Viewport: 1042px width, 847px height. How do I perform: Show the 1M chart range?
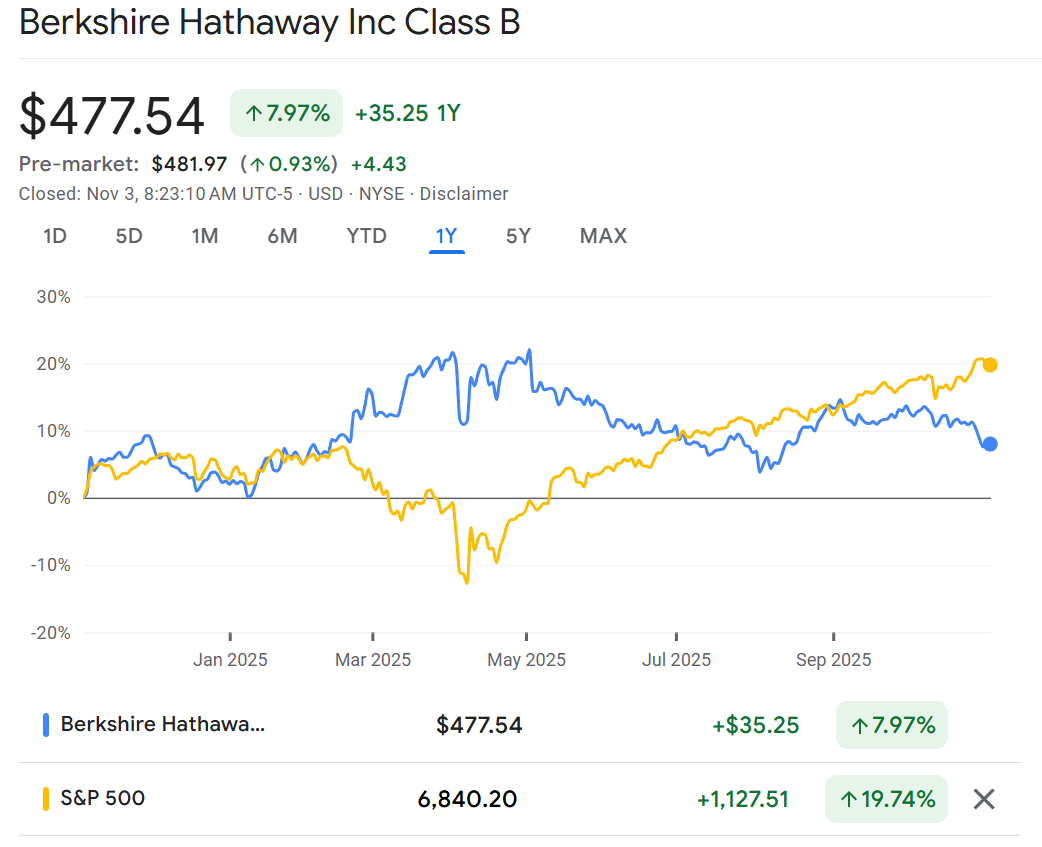(205, 236)
